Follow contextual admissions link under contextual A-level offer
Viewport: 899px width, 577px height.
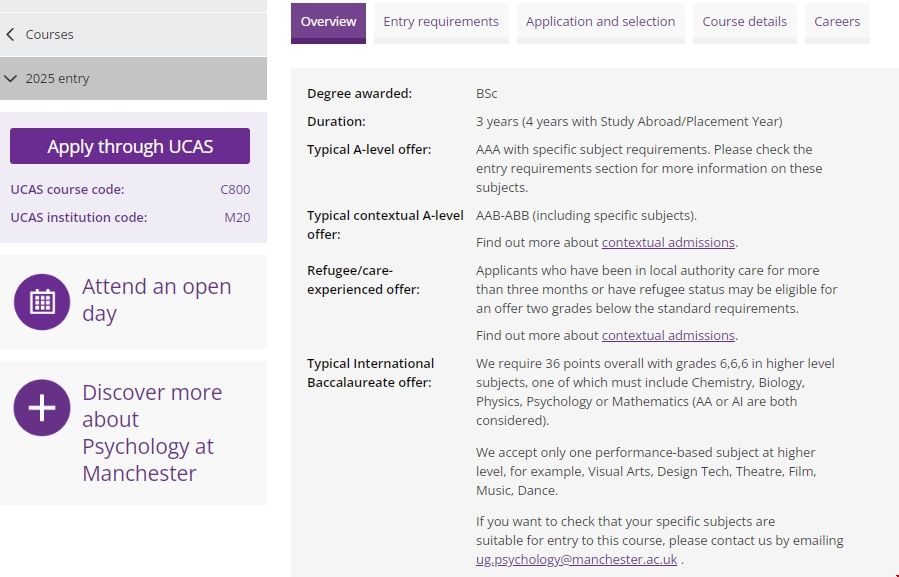pyautogui.click(x=668, y=243)
